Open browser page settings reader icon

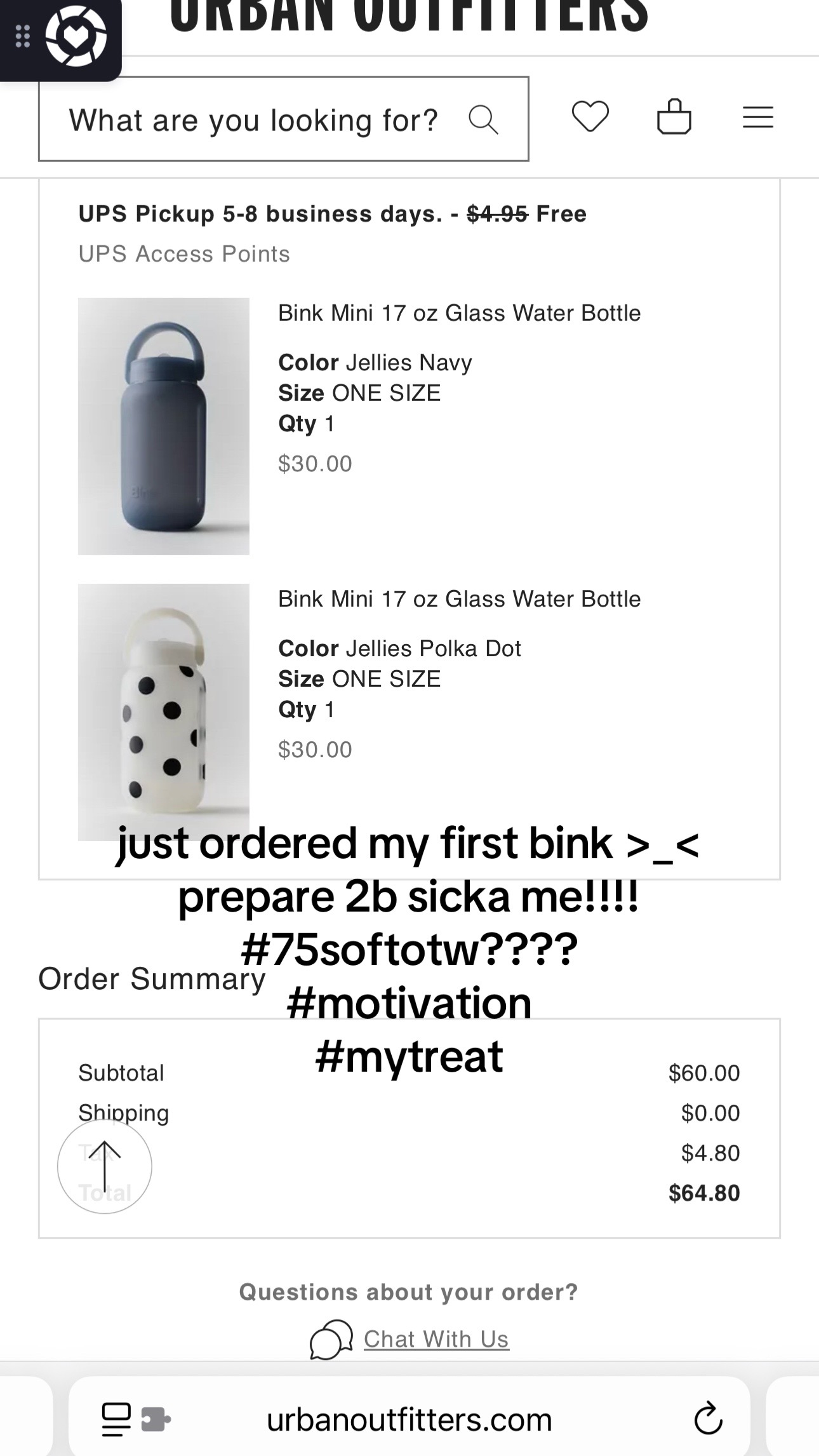point(116,1419)
